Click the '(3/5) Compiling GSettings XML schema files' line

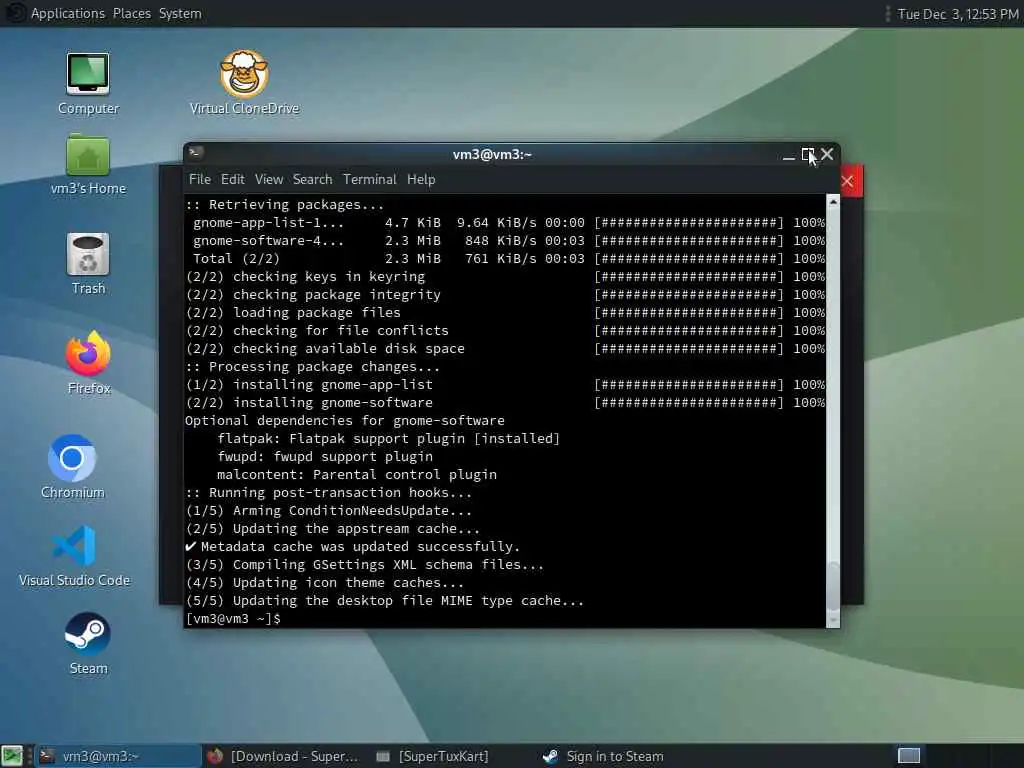click(364, 564)
